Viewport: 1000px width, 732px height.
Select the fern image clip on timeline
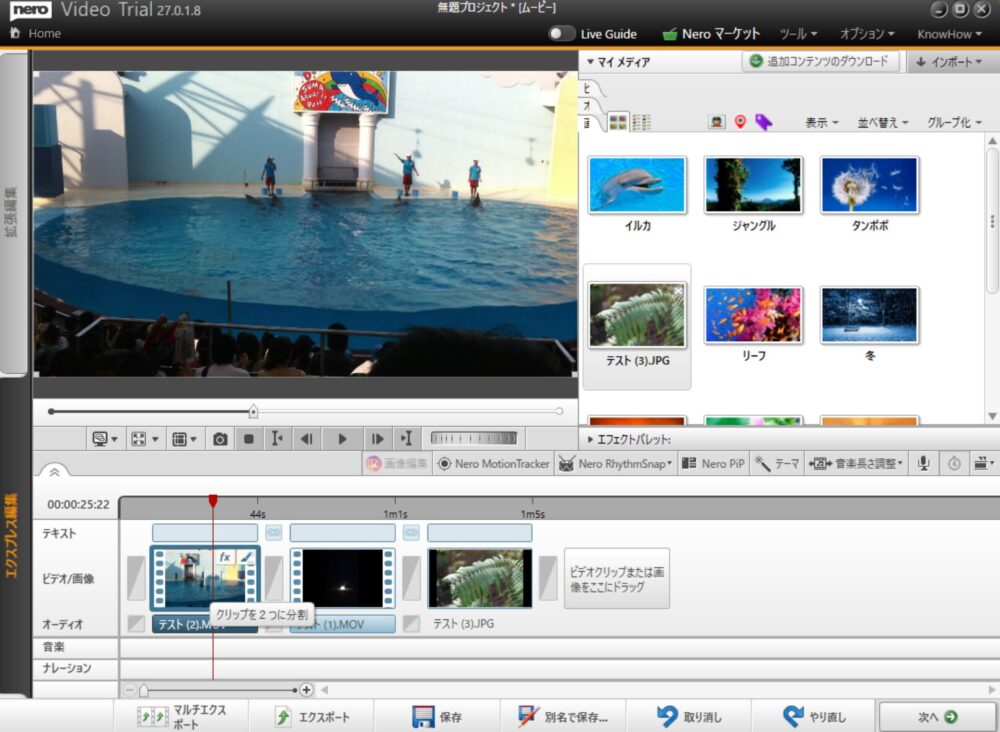tap(480, 578)
